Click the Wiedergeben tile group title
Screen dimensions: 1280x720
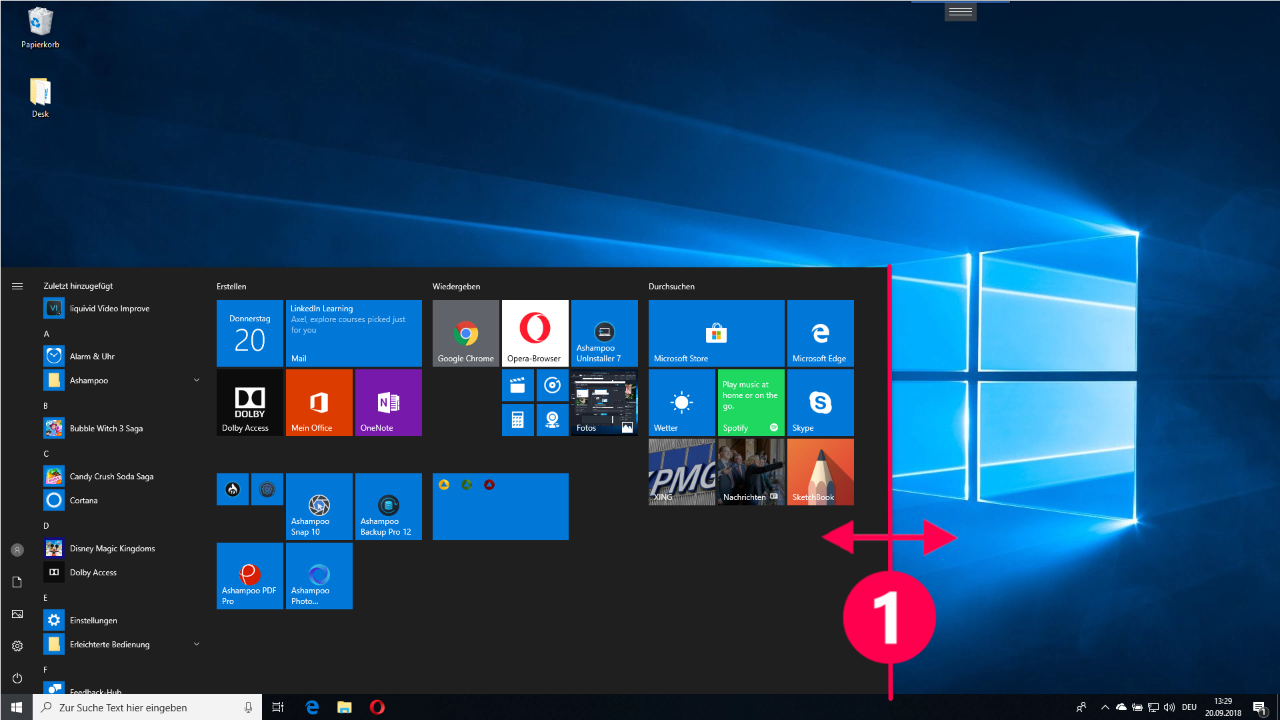click(x=456, y=286)
